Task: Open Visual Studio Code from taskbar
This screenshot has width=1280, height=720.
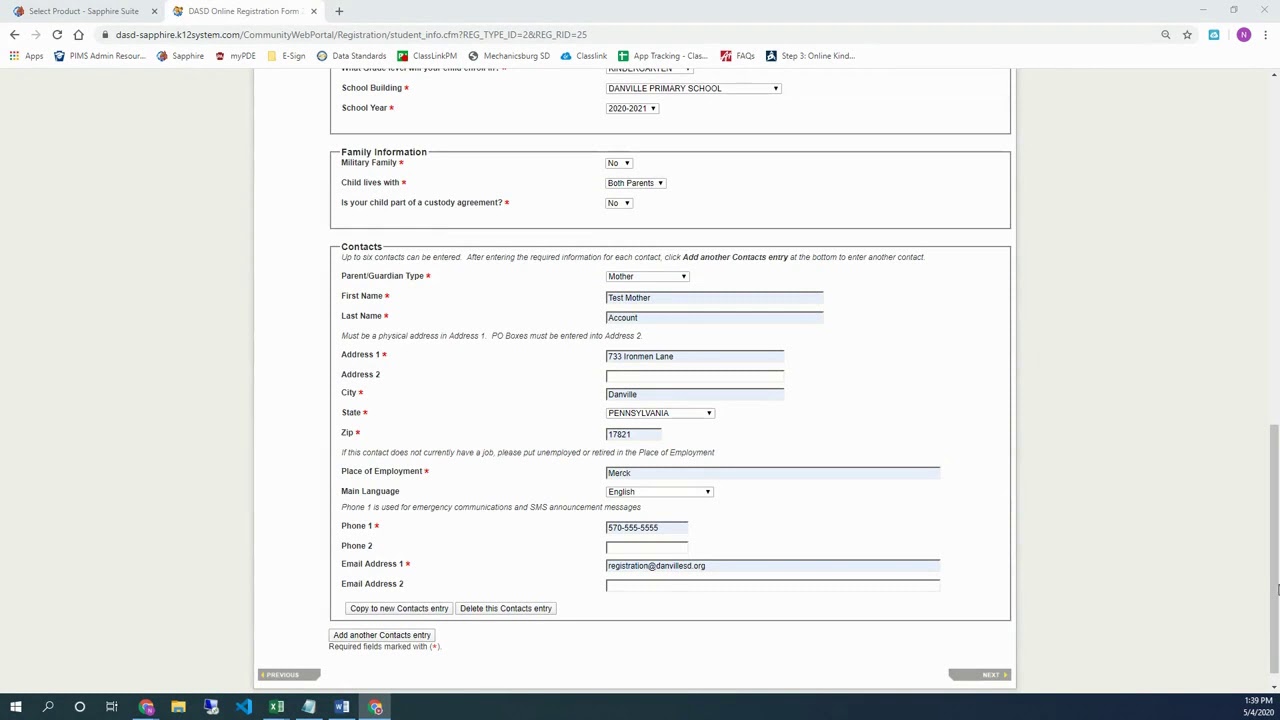Action: coord(244,707)
